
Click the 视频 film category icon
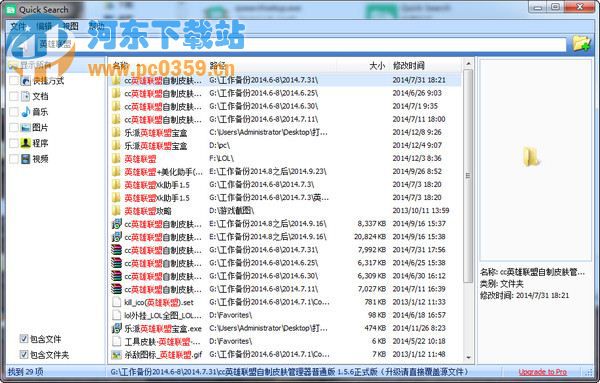coord(26,159)
